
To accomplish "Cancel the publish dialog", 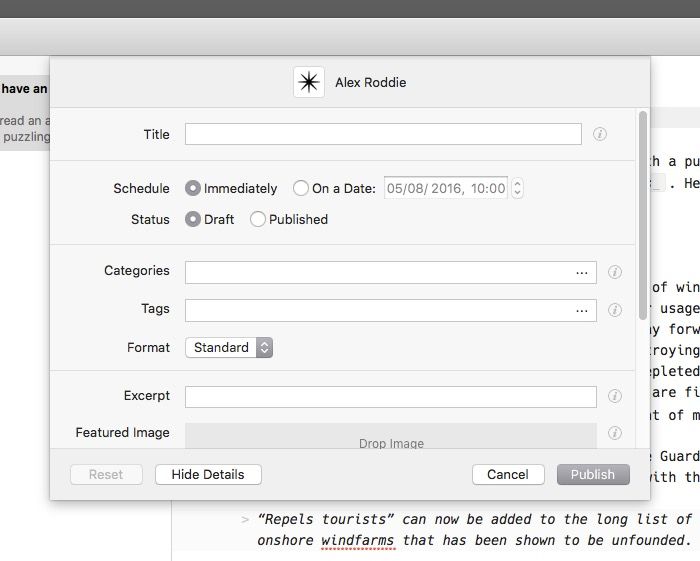I will pos(508,474).
